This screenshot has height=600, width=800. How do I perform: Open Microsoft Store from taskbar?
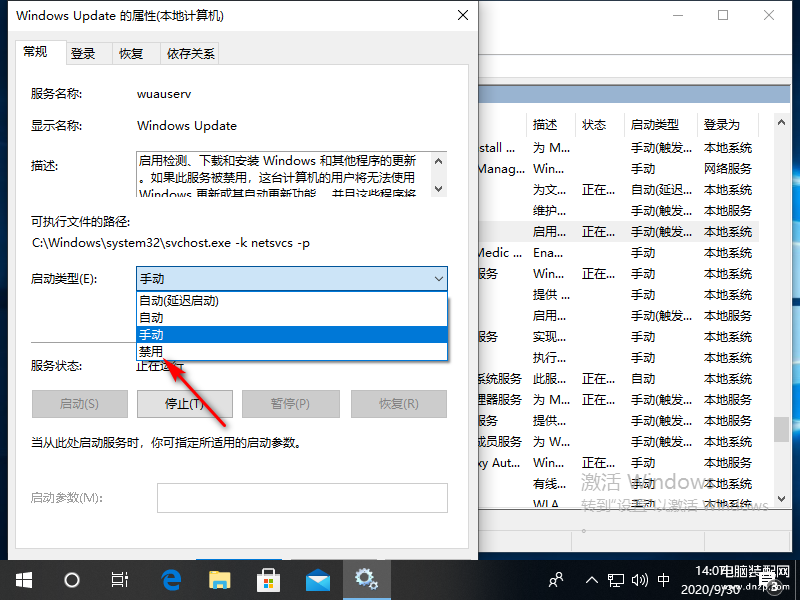pyautogui.click(x=268, y=580)
